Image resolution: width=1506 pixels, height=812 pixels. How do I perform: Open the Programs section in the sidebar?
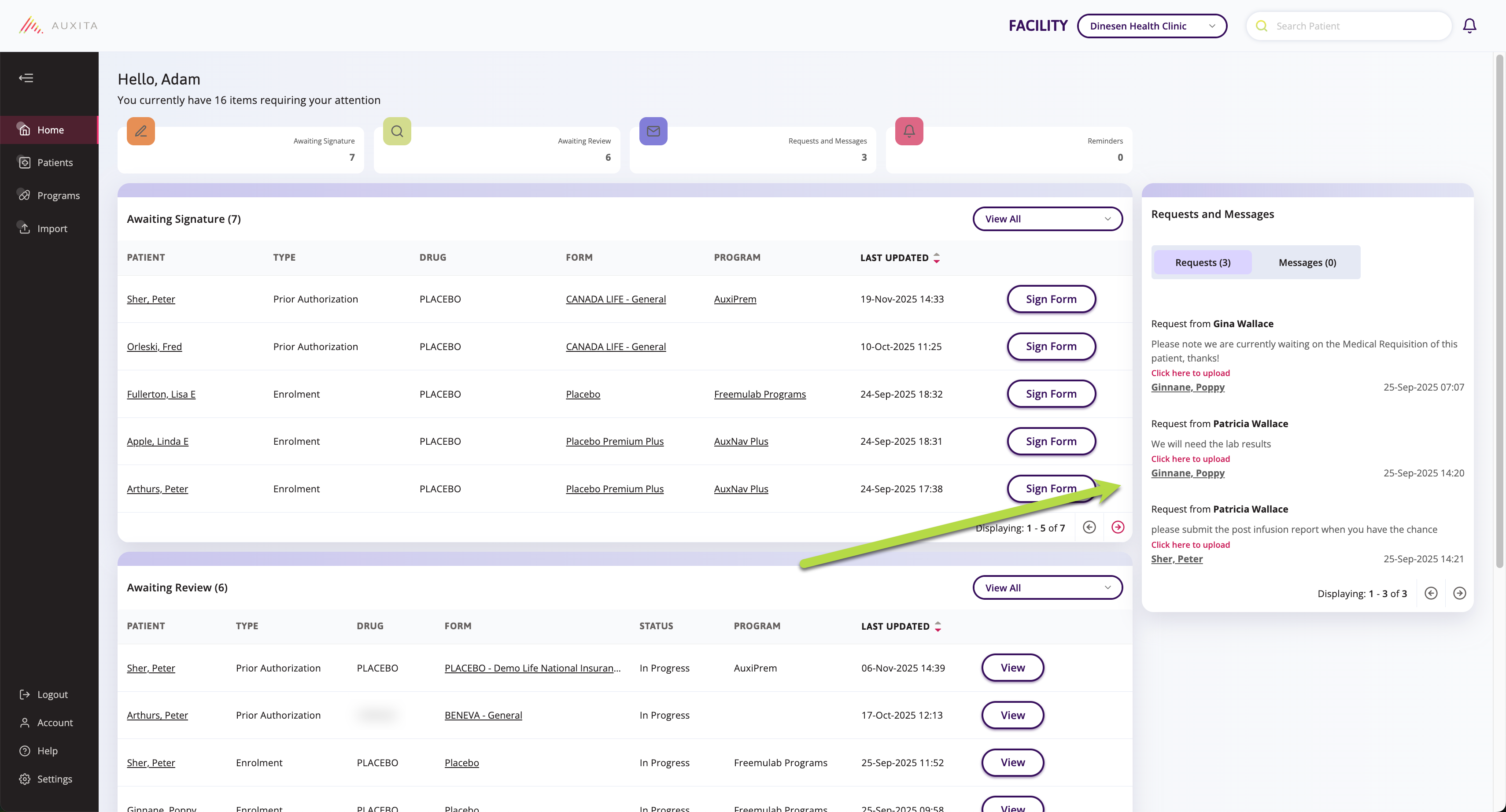pos(58,195)
